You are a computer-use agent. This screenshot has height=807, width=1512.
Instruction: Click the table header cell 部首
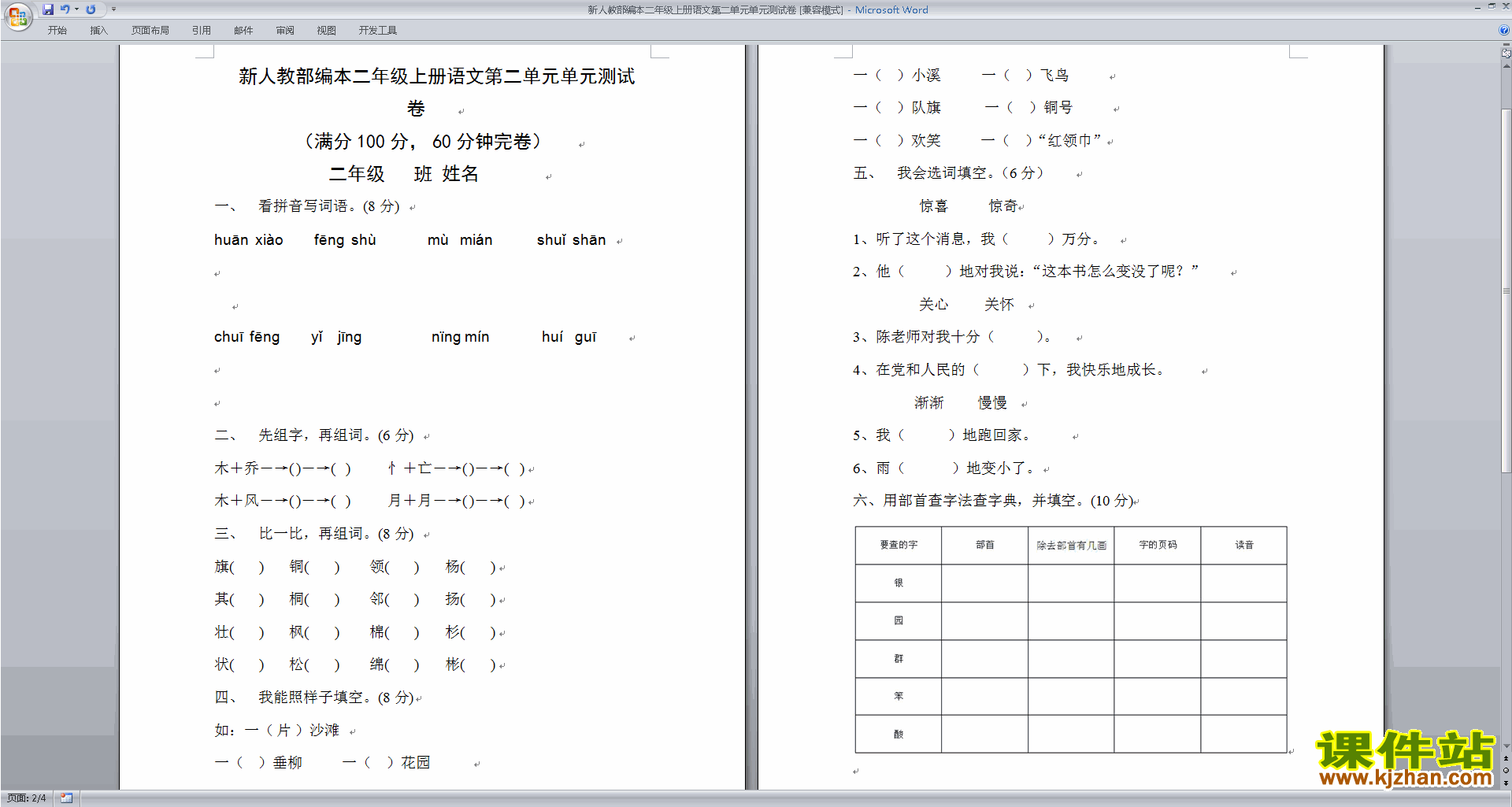coord(984,546)
